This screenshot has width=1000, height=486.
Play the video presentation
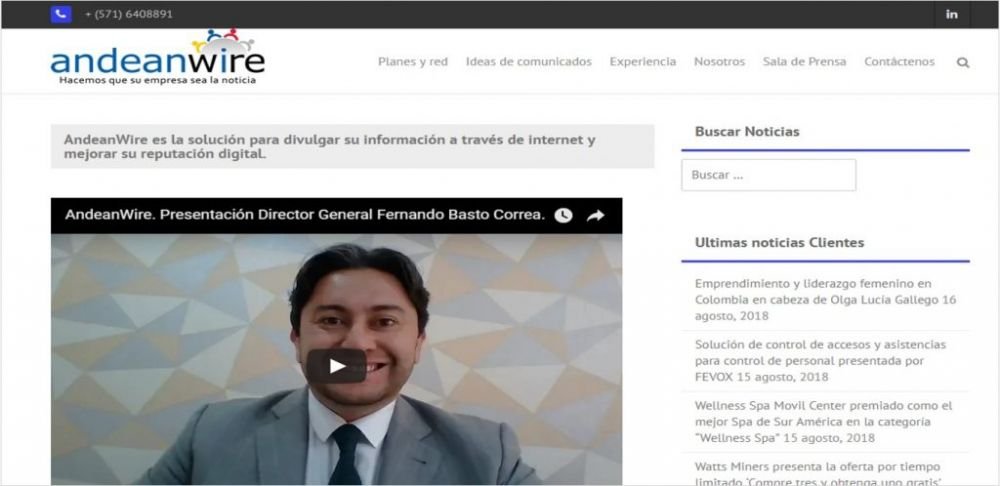(x=336, y=366)
